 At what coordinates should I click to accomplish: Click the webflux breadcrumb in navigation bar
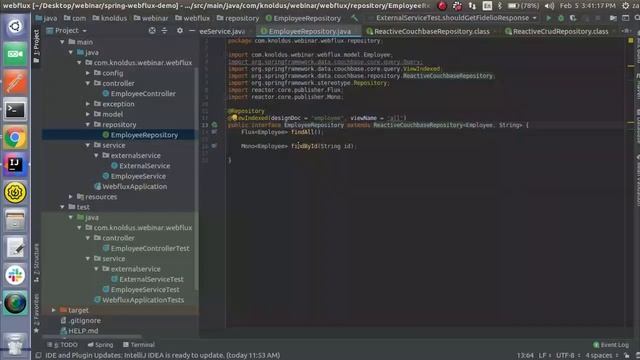(x=192, y=18)
